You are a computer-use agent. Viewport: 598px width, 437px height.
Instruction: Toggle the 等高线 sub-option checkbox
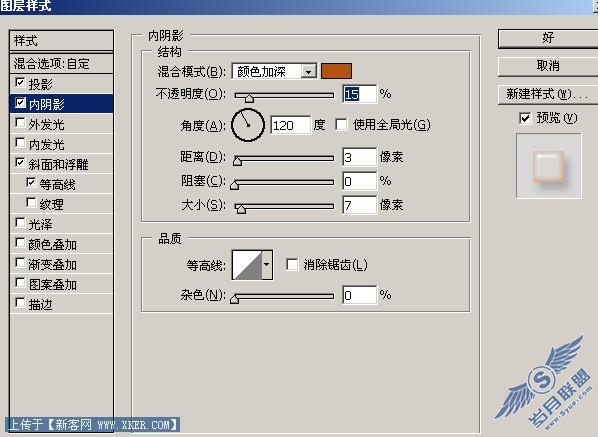(31, 183)
